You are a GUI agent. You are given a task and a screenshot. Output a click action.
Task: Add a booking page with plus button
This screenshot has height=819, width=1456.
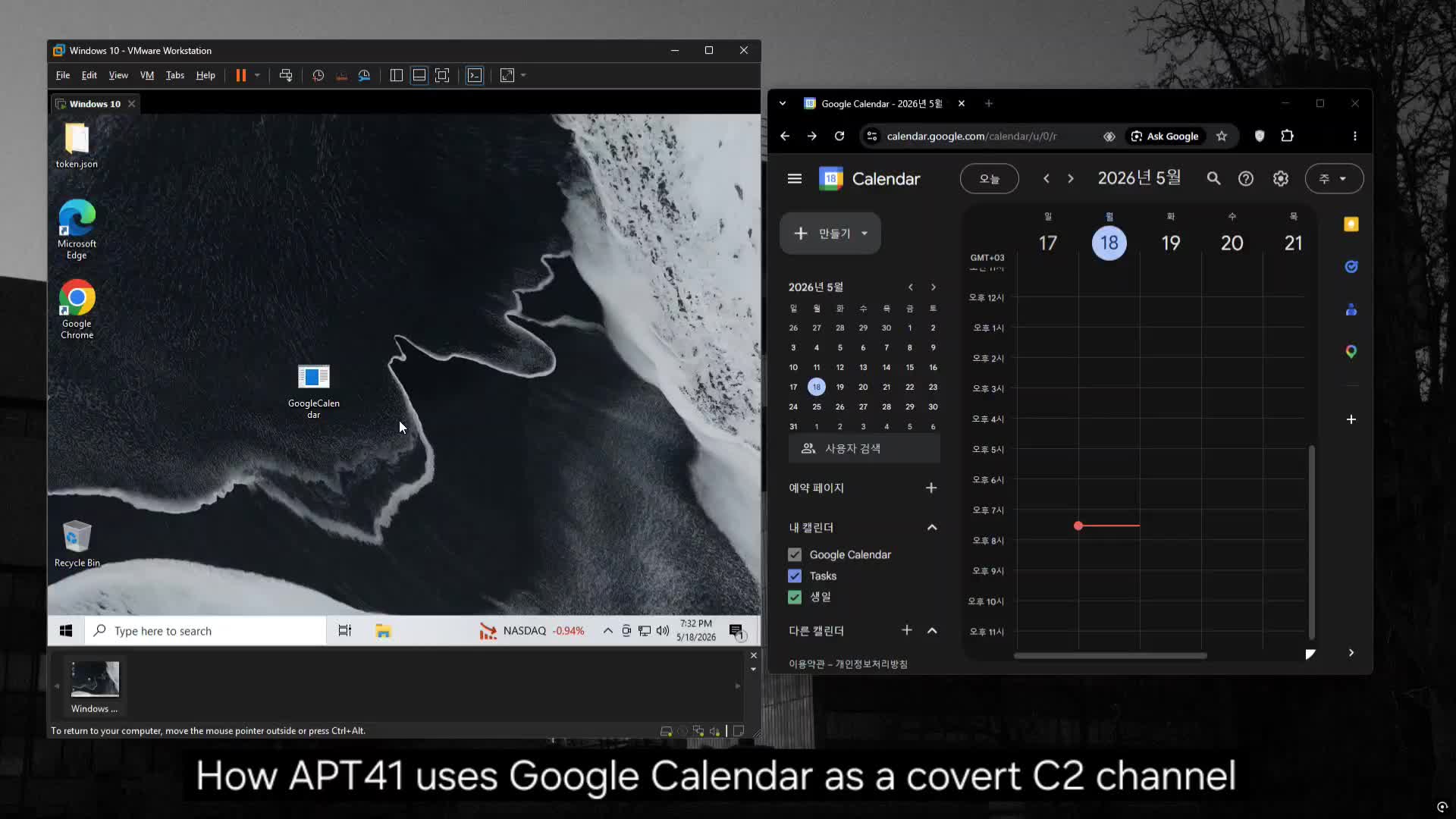click(932, 488)
